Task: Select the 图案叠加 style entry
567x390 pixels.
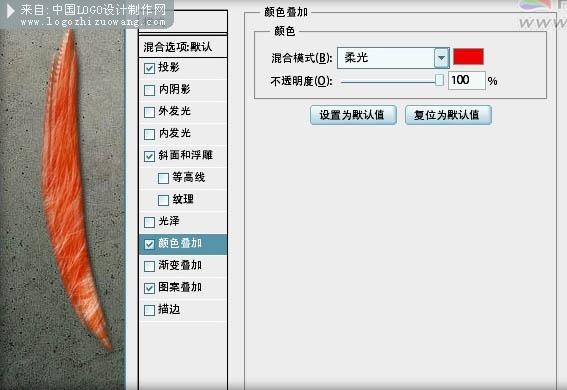Action: 183,288
